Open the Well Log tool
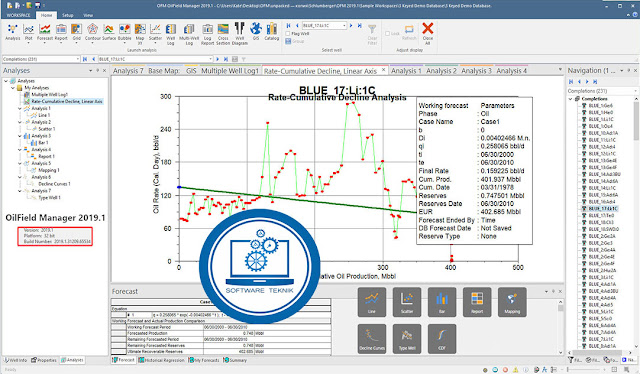This screenshot has height=374, width=640. 171,33
